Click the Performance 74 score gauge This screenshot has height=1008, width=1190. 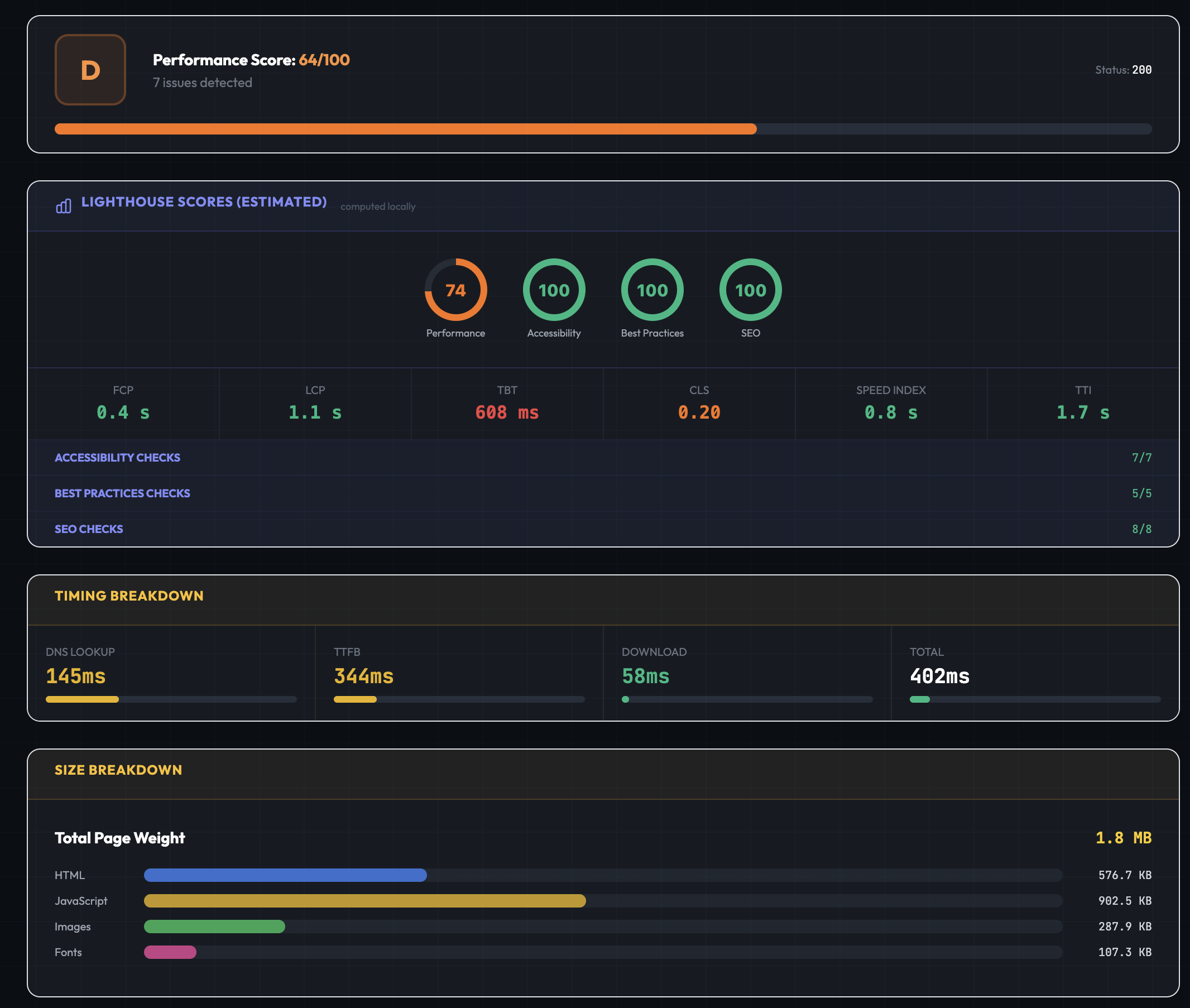455,290
